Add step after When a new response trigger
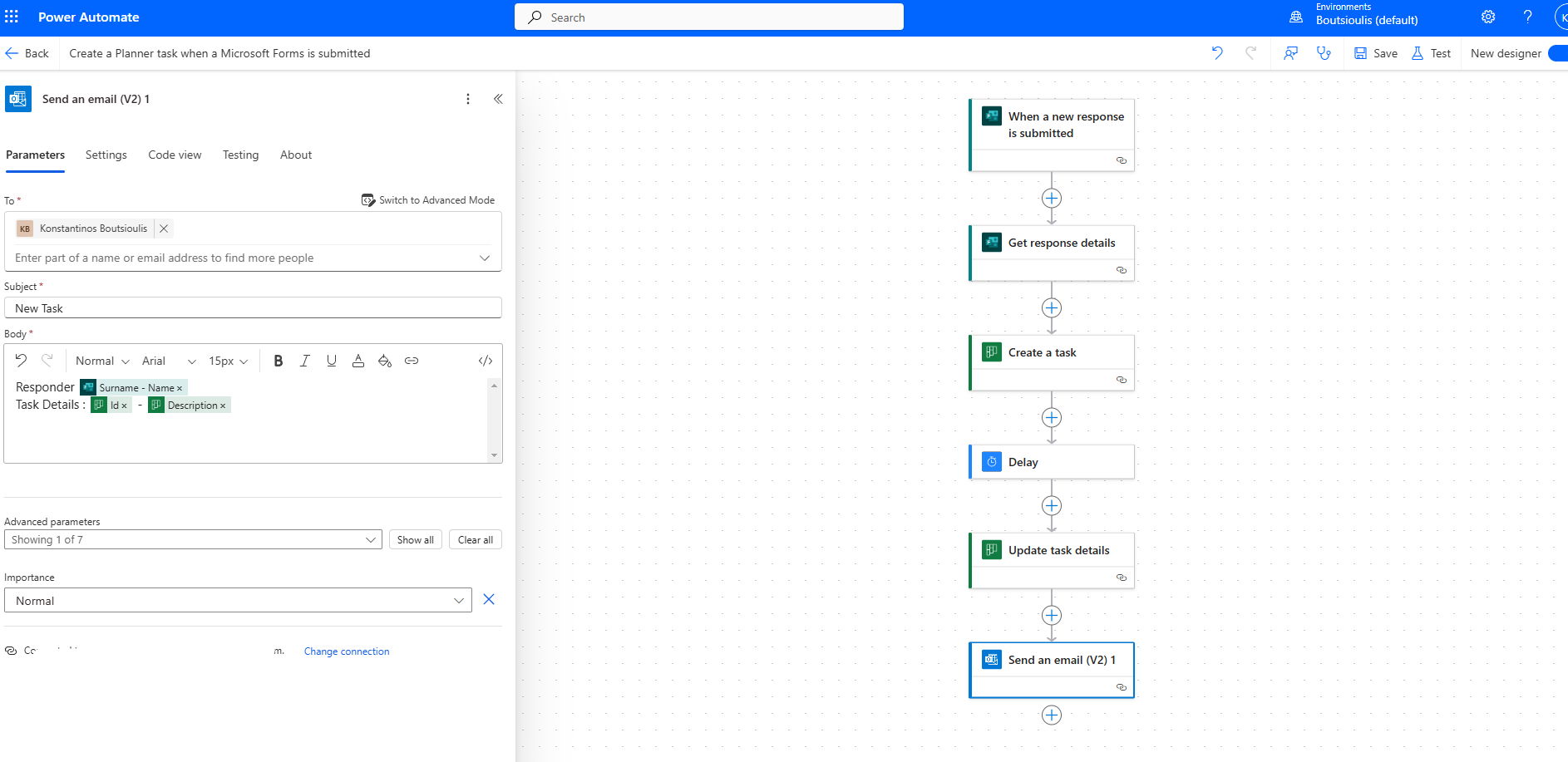The image size is (1568, 762). [1052, 198]
